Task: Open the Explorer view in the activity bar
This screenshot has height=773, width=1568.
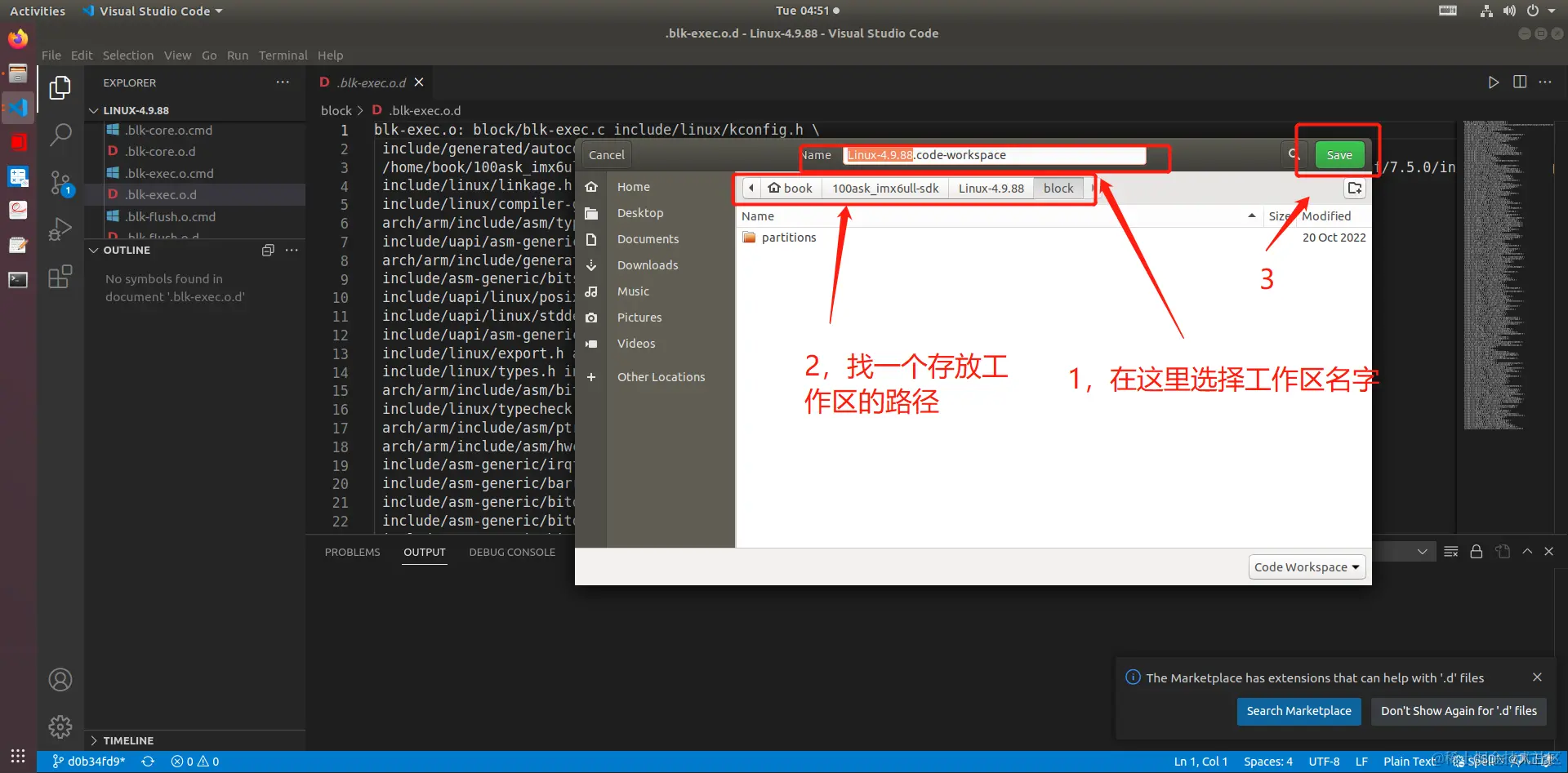Action: click(60, 87)
